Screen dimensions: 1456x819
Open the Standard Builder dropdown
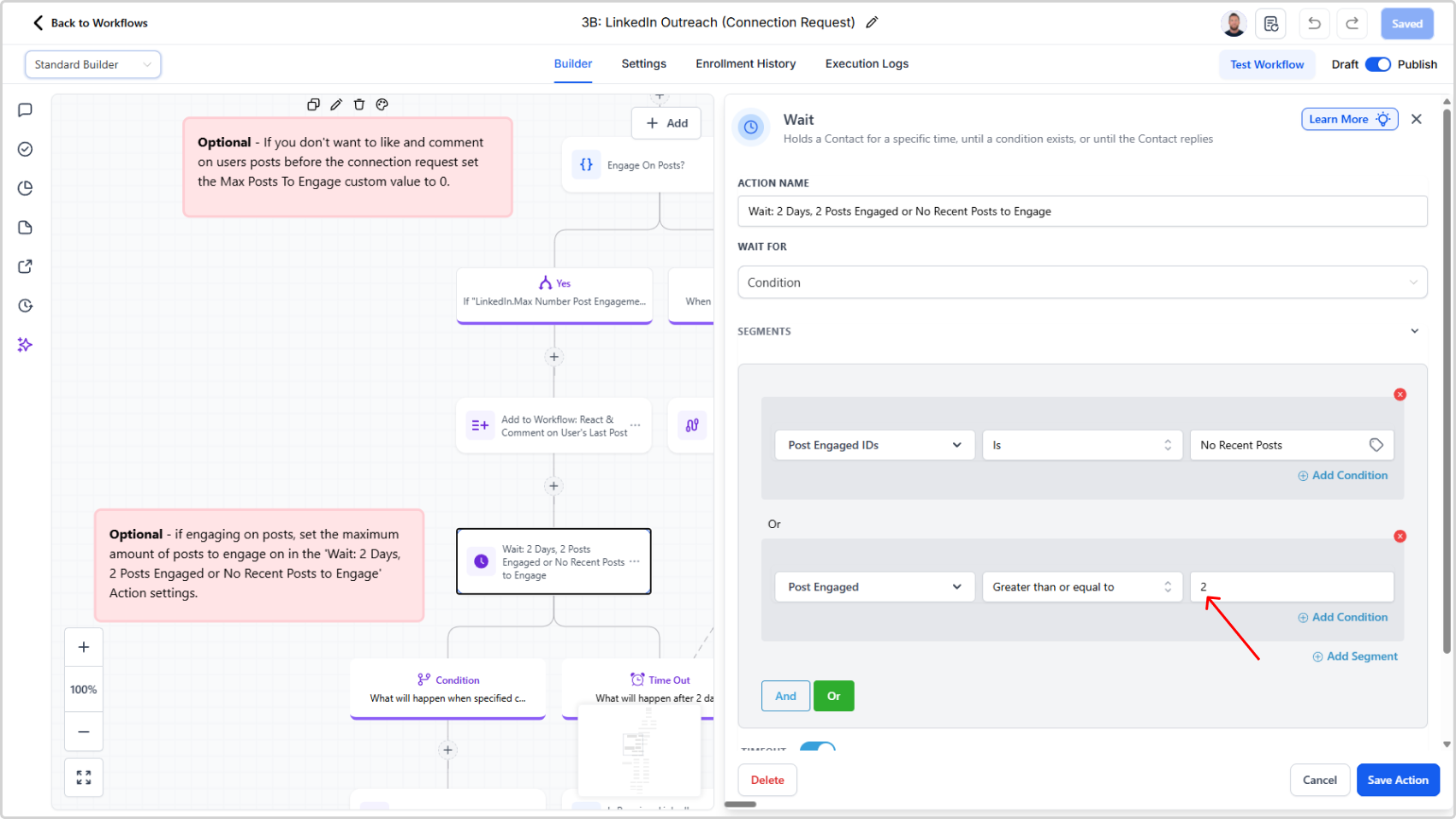pos(92,64)
